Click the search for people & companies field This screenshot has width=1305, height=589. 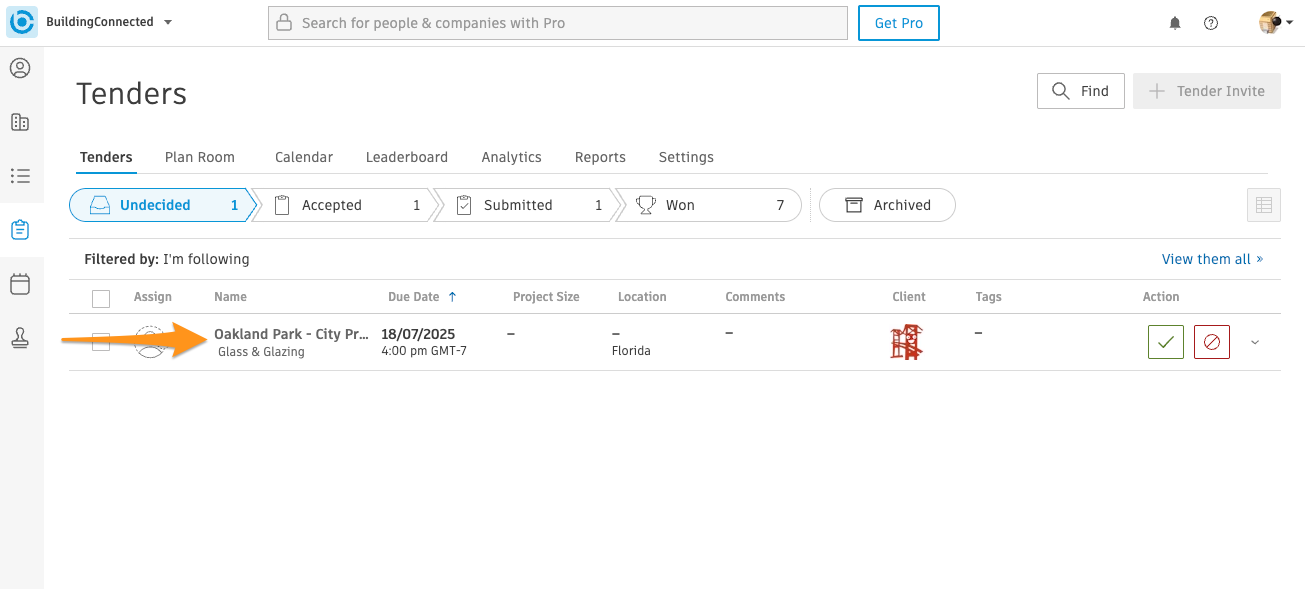point(558,23)
